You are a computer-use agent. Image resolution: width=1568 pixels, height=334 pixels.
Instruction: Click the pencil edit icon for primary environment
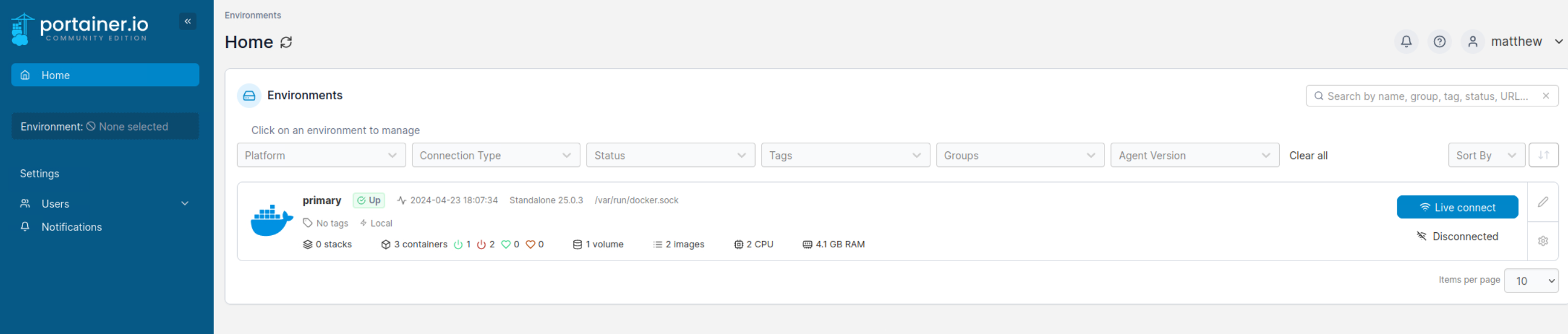click(1543, 202)
